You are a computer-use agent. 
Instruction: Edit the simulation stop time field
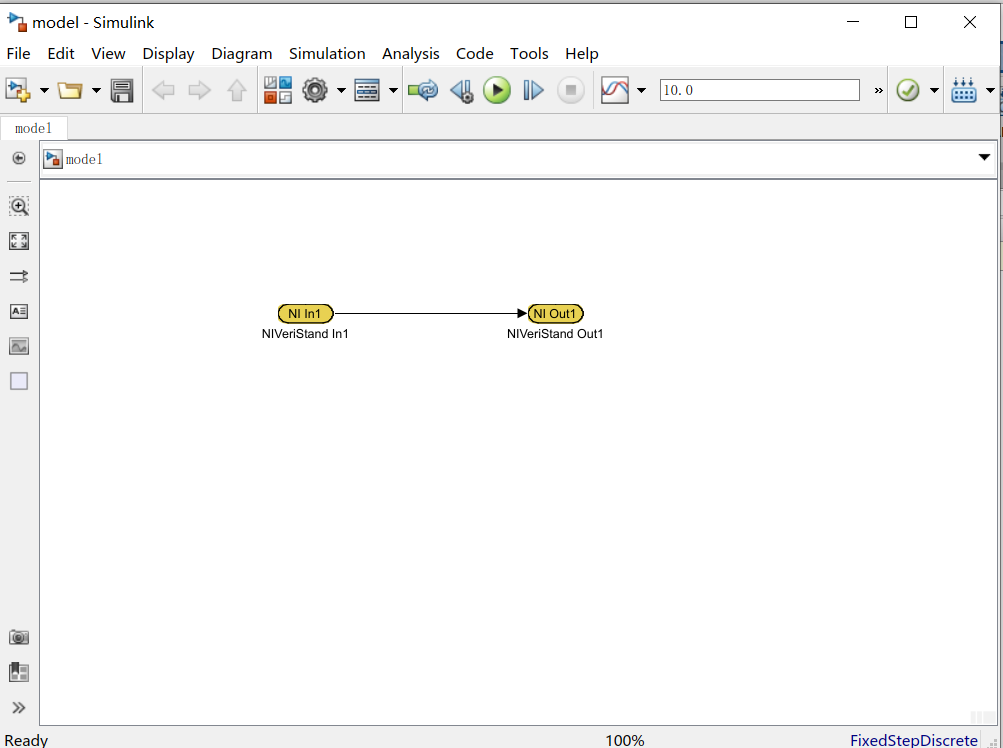tap(759, 89)
